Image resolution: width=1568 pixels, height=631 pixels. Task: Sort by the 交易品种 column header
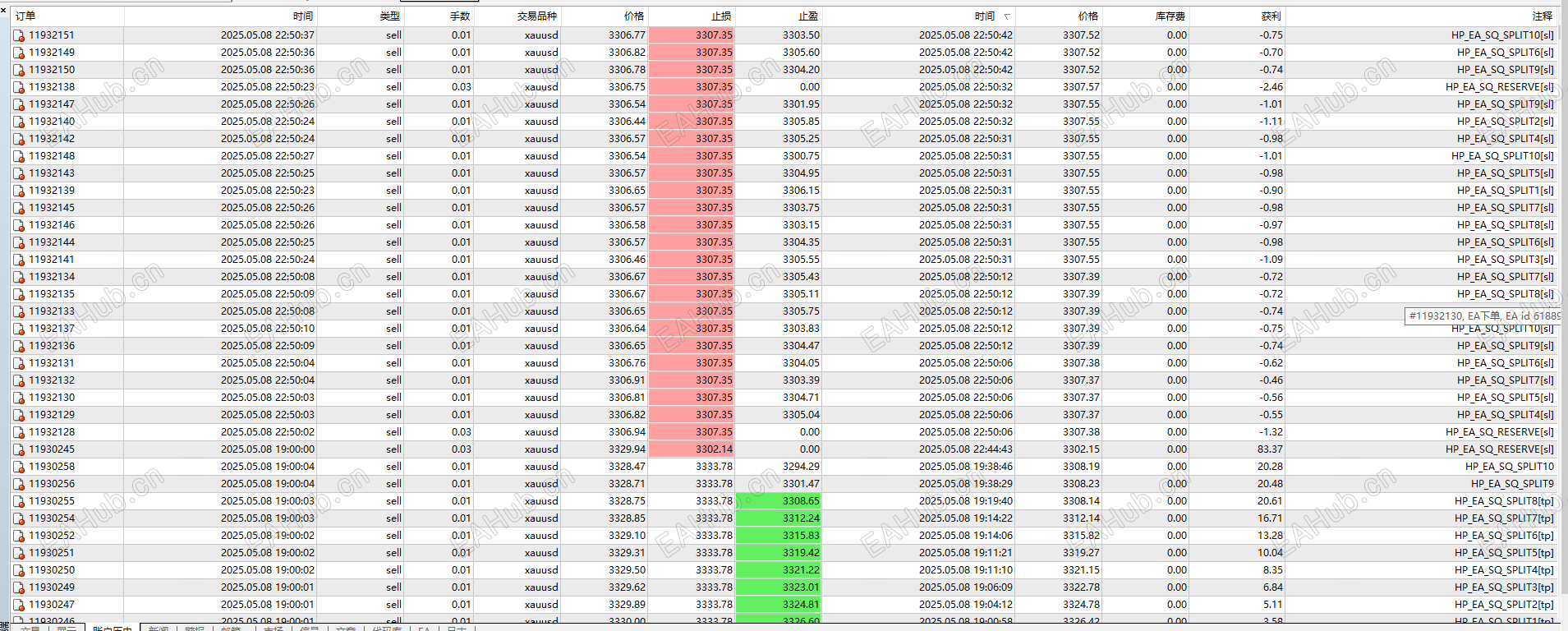point(518,16)
